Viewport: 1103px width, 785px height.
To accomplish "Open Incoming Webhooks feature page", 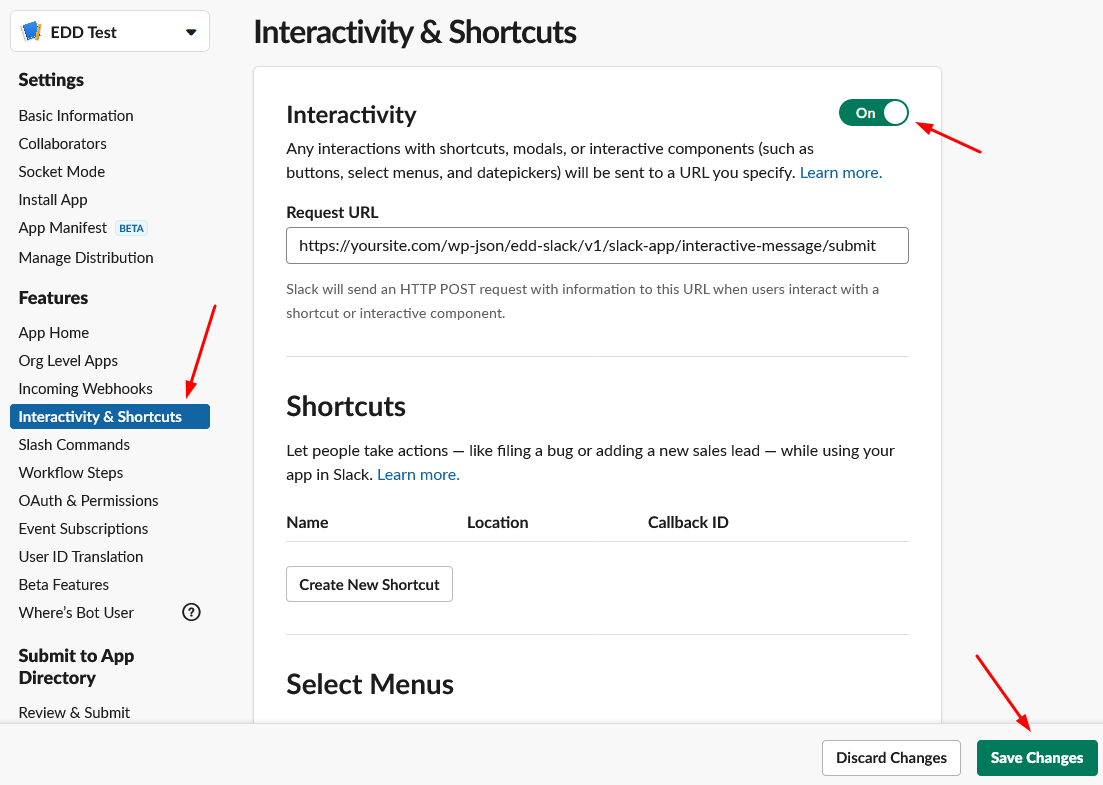I will pos(85,389).
